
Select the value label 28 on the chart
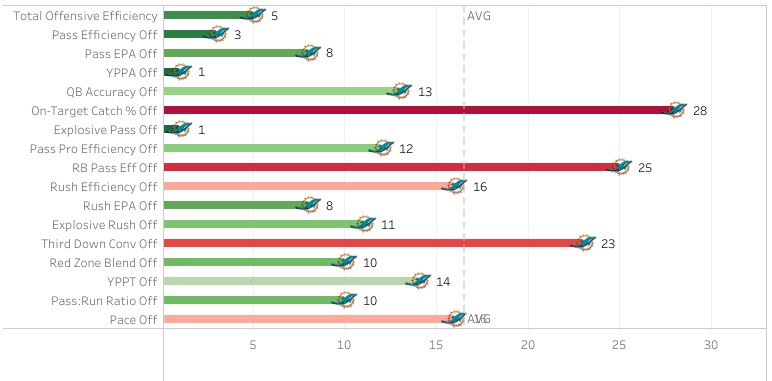pyautogui.click(x=700, y=111)
